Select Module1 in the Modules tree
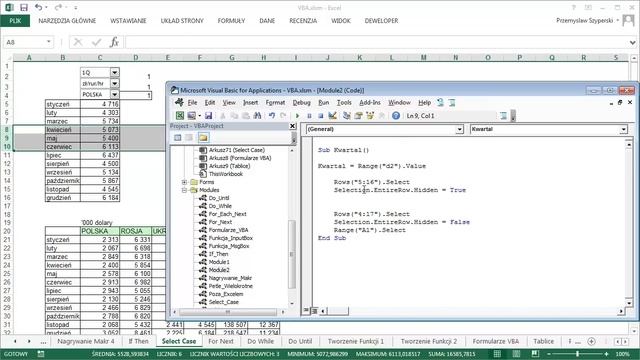The width and height of the screenshot is (640, 360). (219, 262)
